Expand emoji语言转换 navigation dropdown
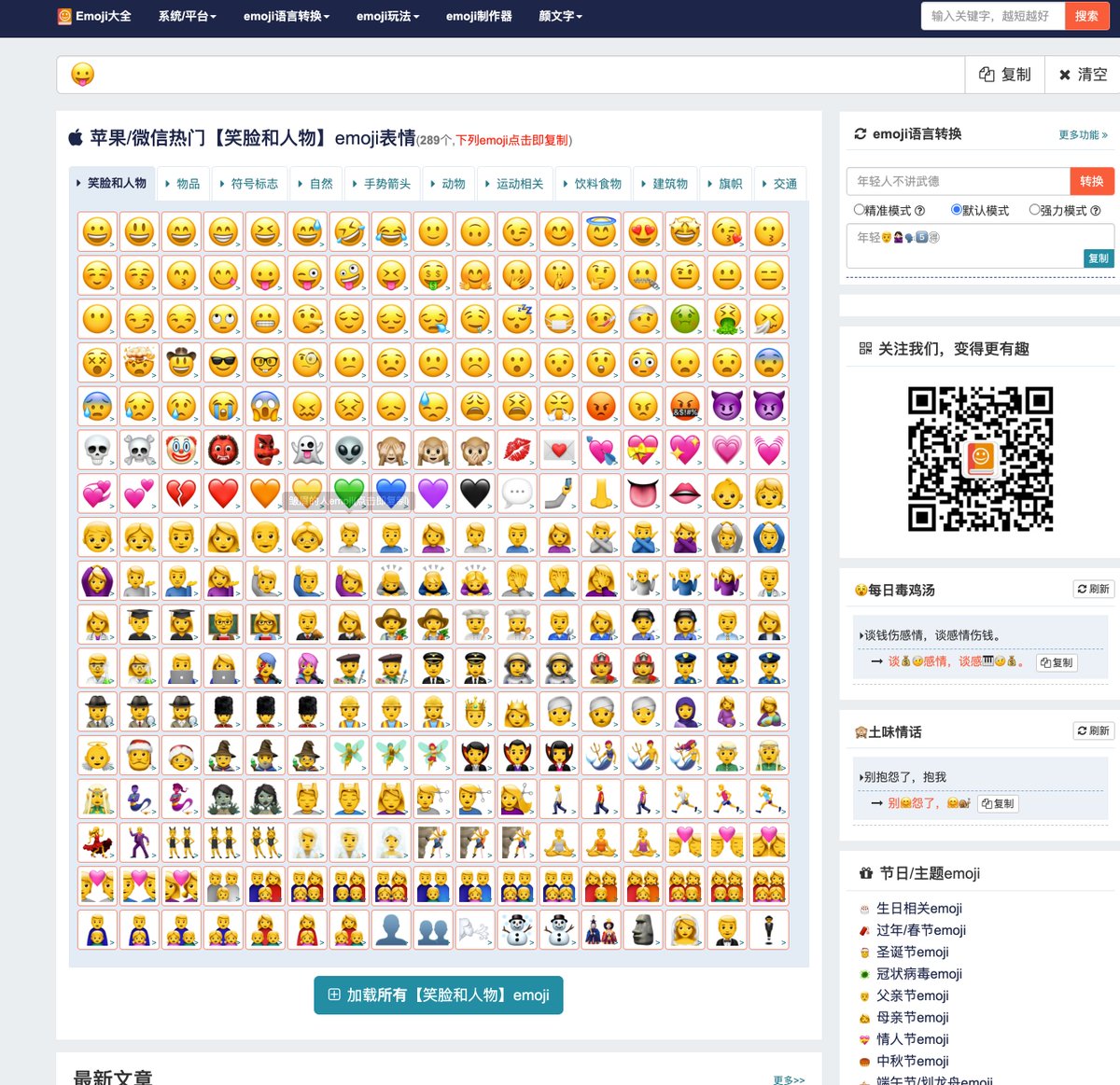The image size is (1120, 1085). point(287,16)
